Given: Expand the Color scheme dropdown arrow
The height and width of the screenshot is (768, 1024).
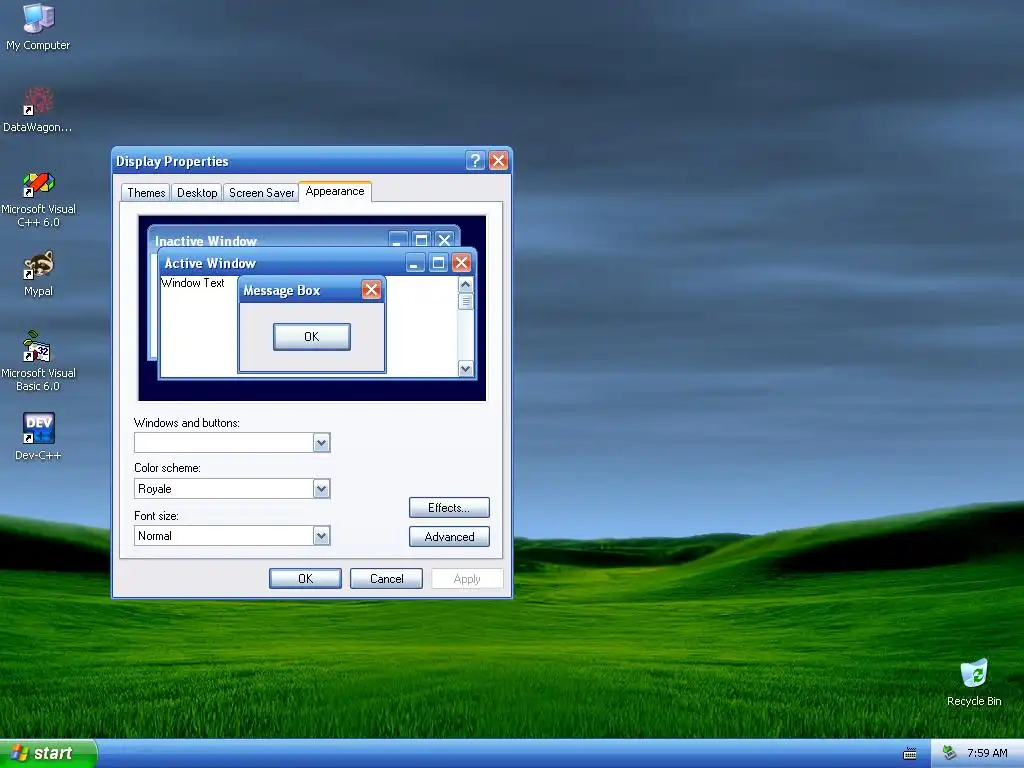Looking at the screenshot, I should point(321,488).
